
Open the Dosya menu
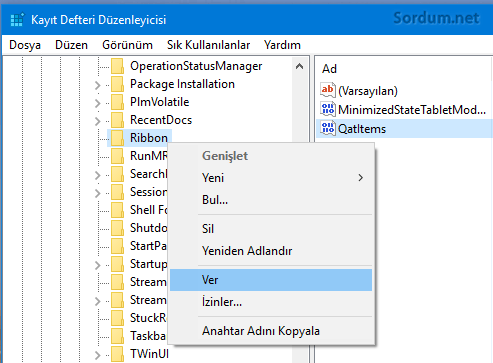(x=25, y=45)
